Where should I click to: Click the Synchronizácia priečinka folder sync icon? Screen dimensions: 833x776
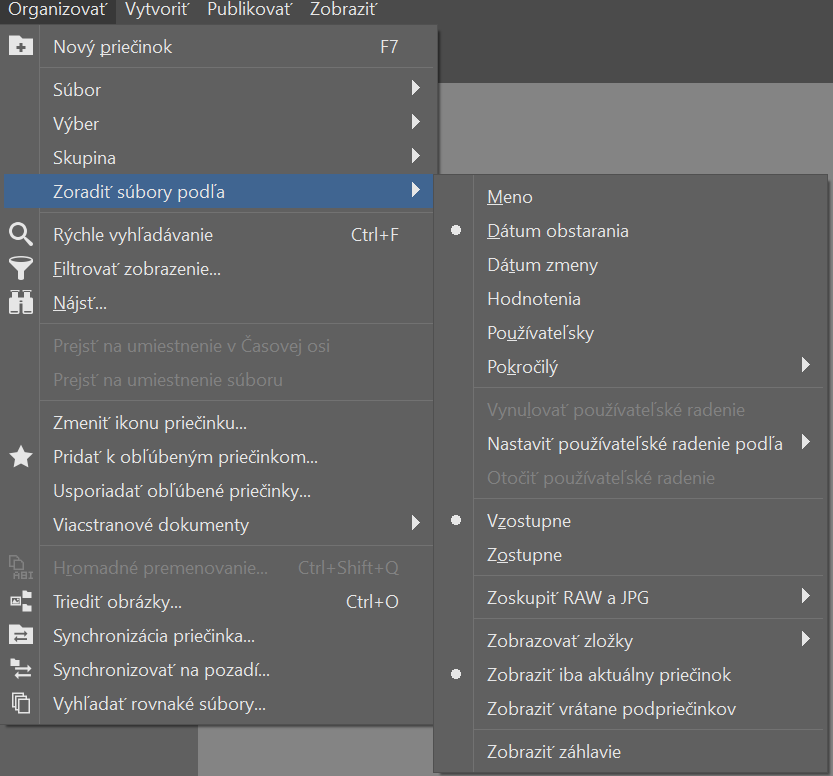coord(21,636)
